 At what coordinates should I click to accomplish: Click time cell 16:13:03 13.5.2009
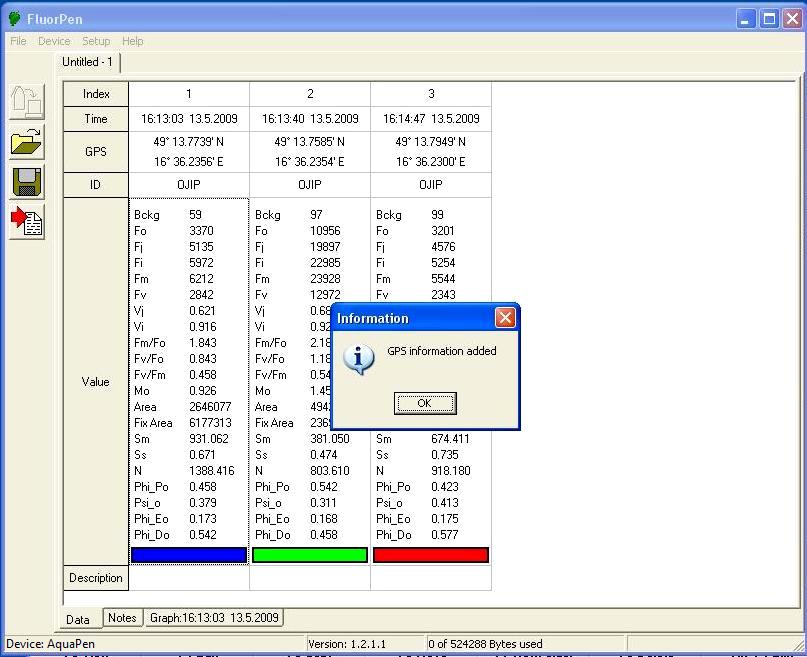pos(189,119)
